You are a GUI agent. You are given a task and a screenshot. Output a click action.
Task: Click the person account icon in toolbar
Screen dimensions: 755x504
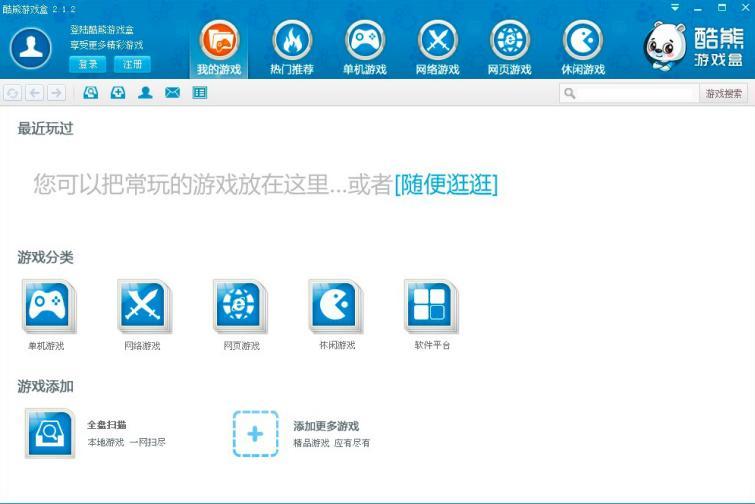click(x=145, y=93)
